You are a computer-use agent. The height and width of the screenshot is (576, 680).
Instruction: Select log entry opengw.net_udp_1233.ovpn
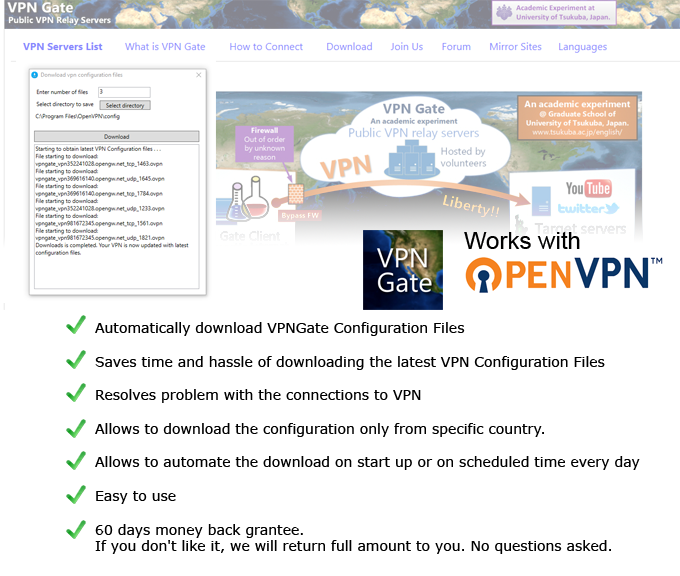click(100, 209)
